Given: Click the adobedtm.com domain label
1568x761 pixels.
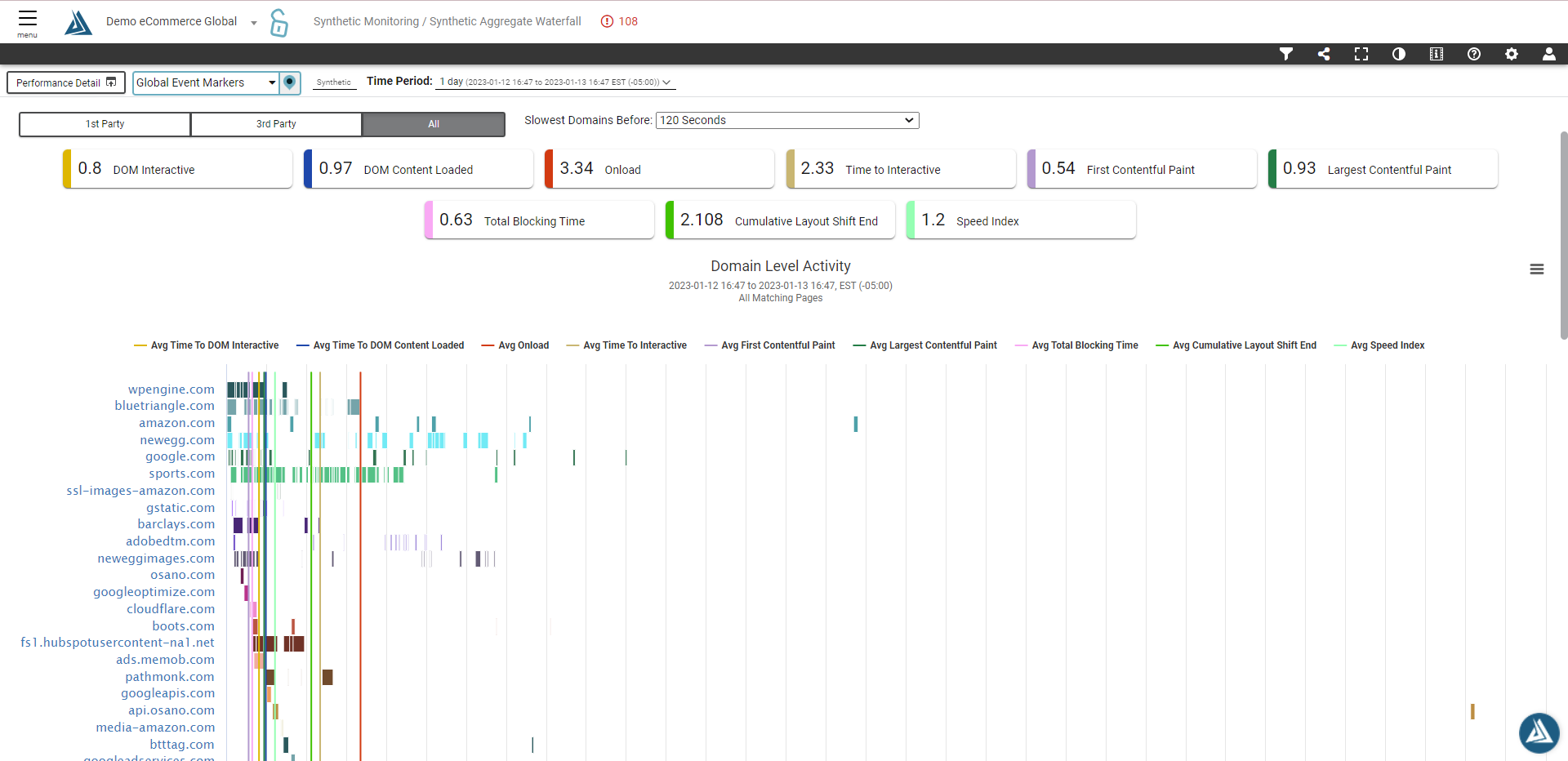Looking at the screenshot, I should (171, 541).
